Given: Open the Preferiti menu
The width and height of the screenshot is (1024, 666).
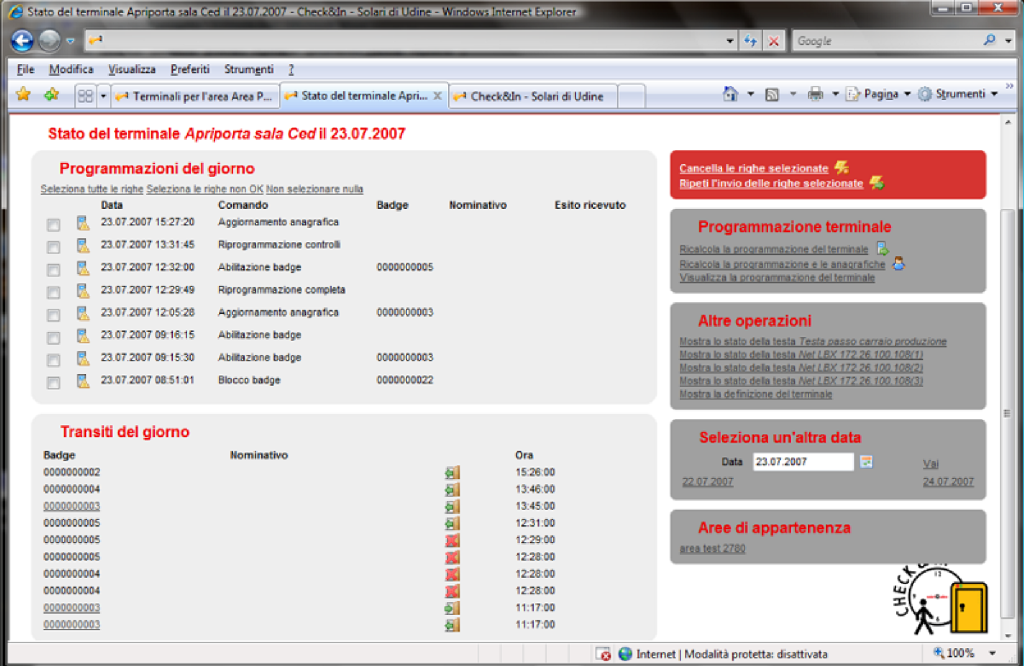Looking at the screenshot, I should [190, 69].
